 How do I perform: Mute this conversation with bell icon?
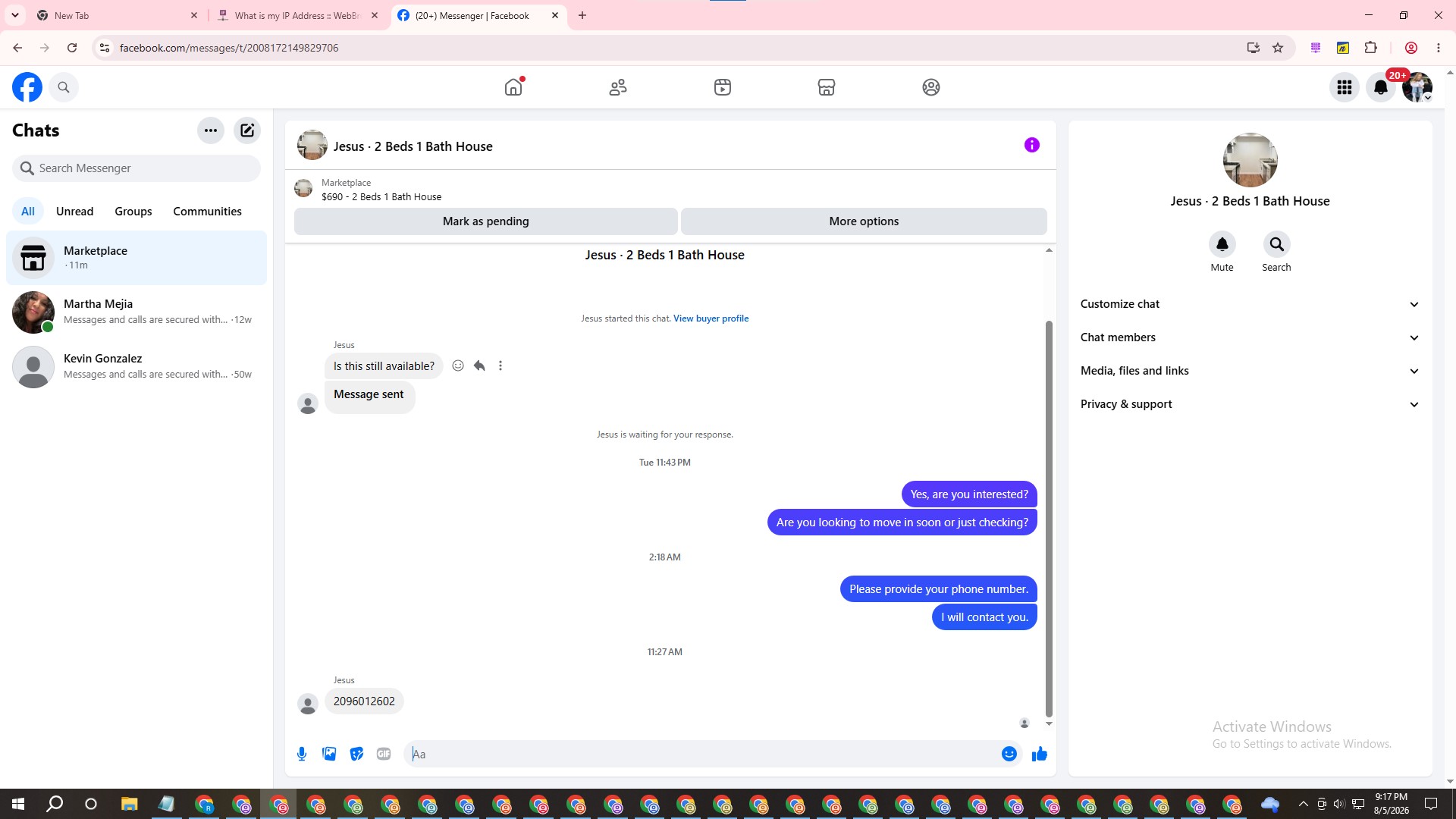pos(1222,244)
